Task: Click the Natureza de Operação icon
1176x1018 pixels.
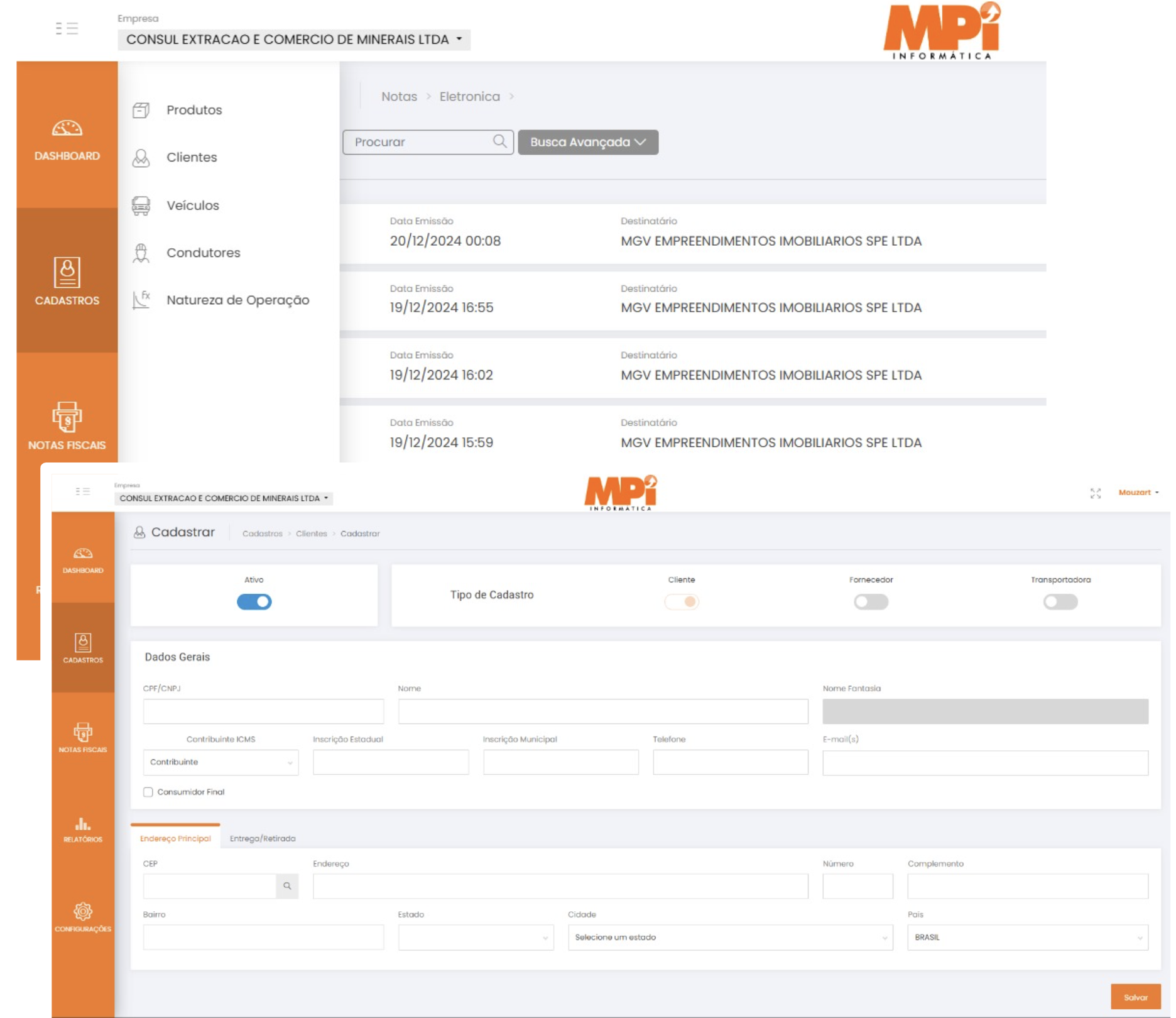Action: tap(141, 300)
